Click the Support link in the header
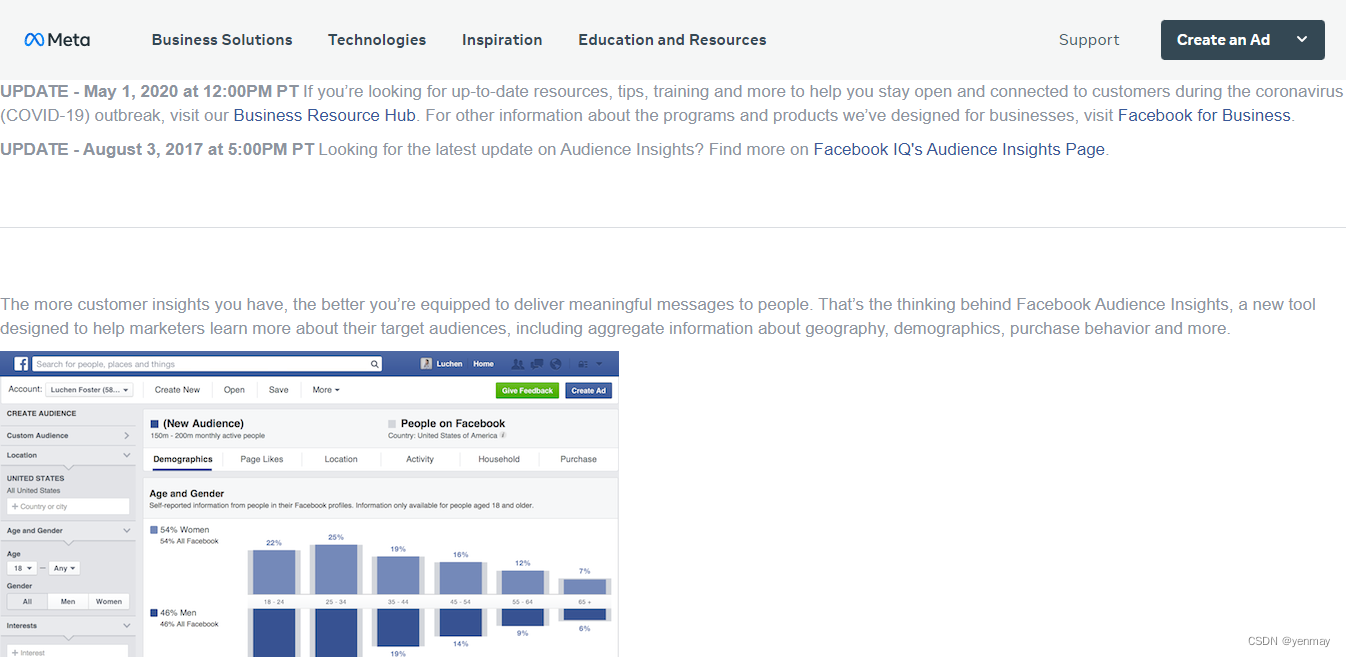Image resolution: width=1346 pixels, height=657 pixels. tap(1089, 40)
